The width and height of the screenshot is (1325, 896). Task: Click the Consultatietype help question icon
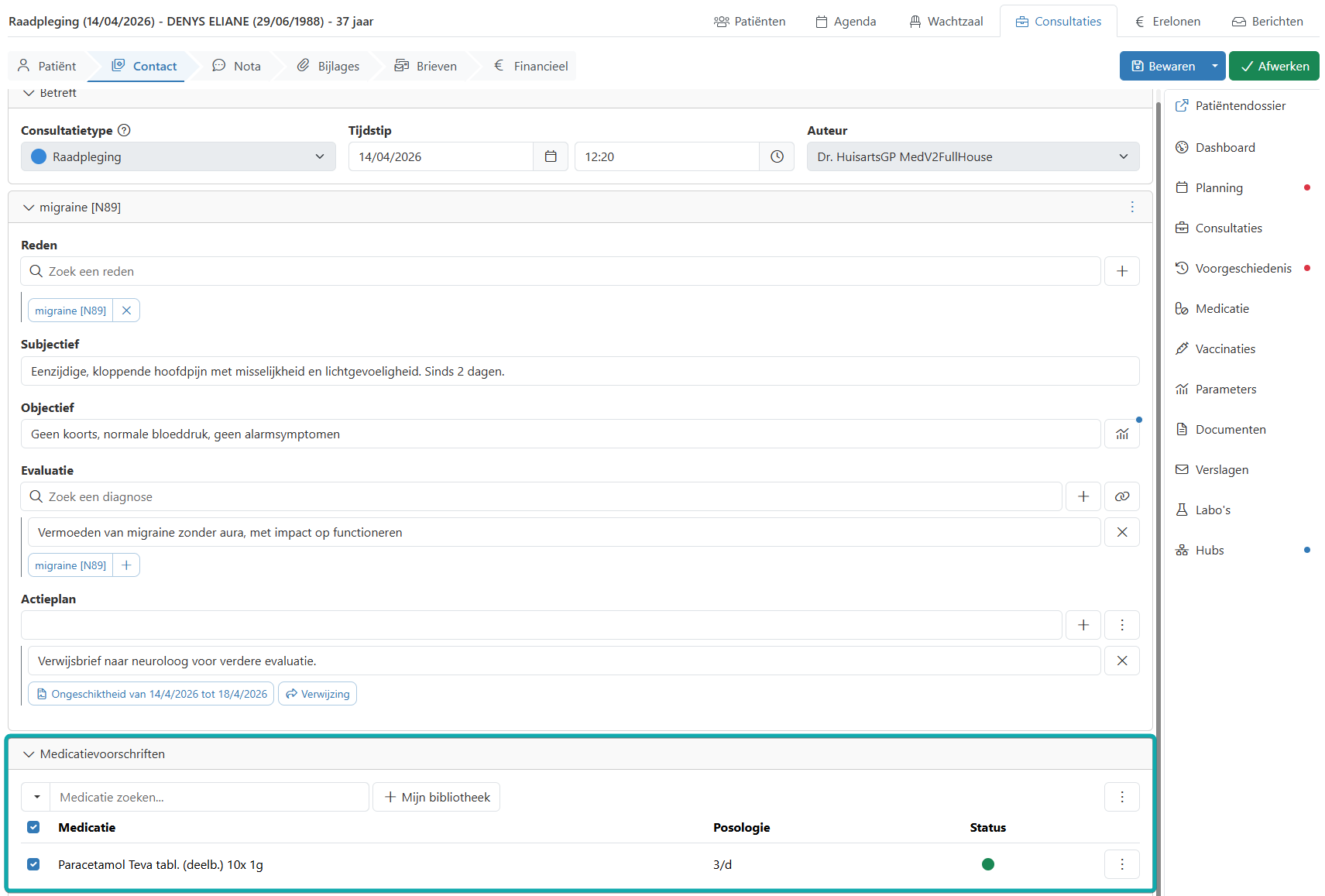(x=124, y=130)
